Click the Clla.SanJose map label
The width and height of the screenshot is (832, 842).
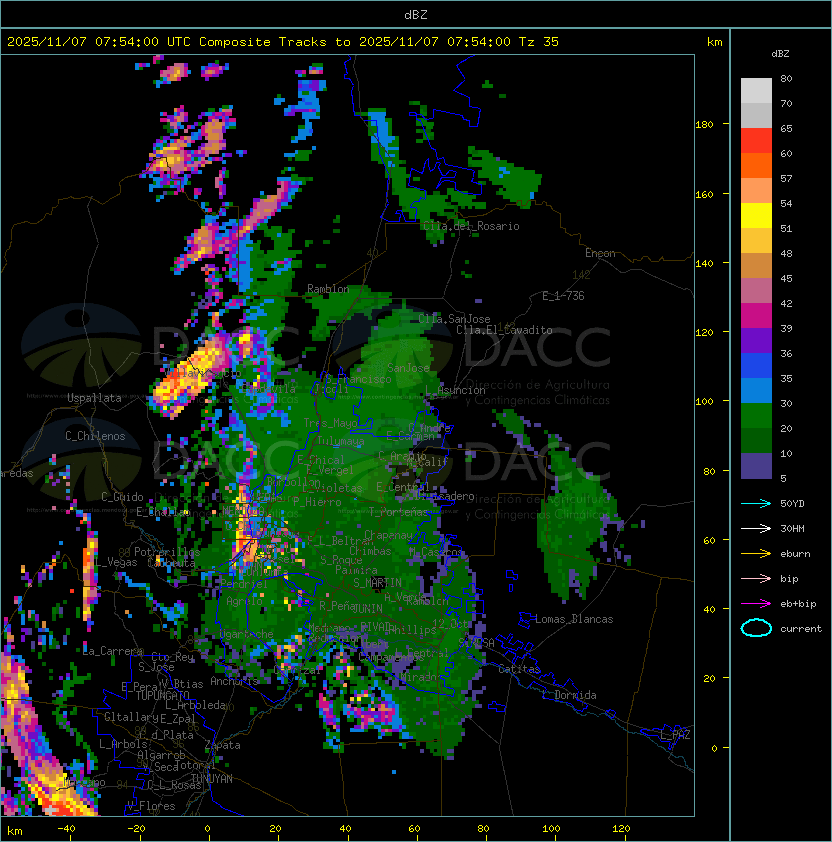tap(454, 318)
